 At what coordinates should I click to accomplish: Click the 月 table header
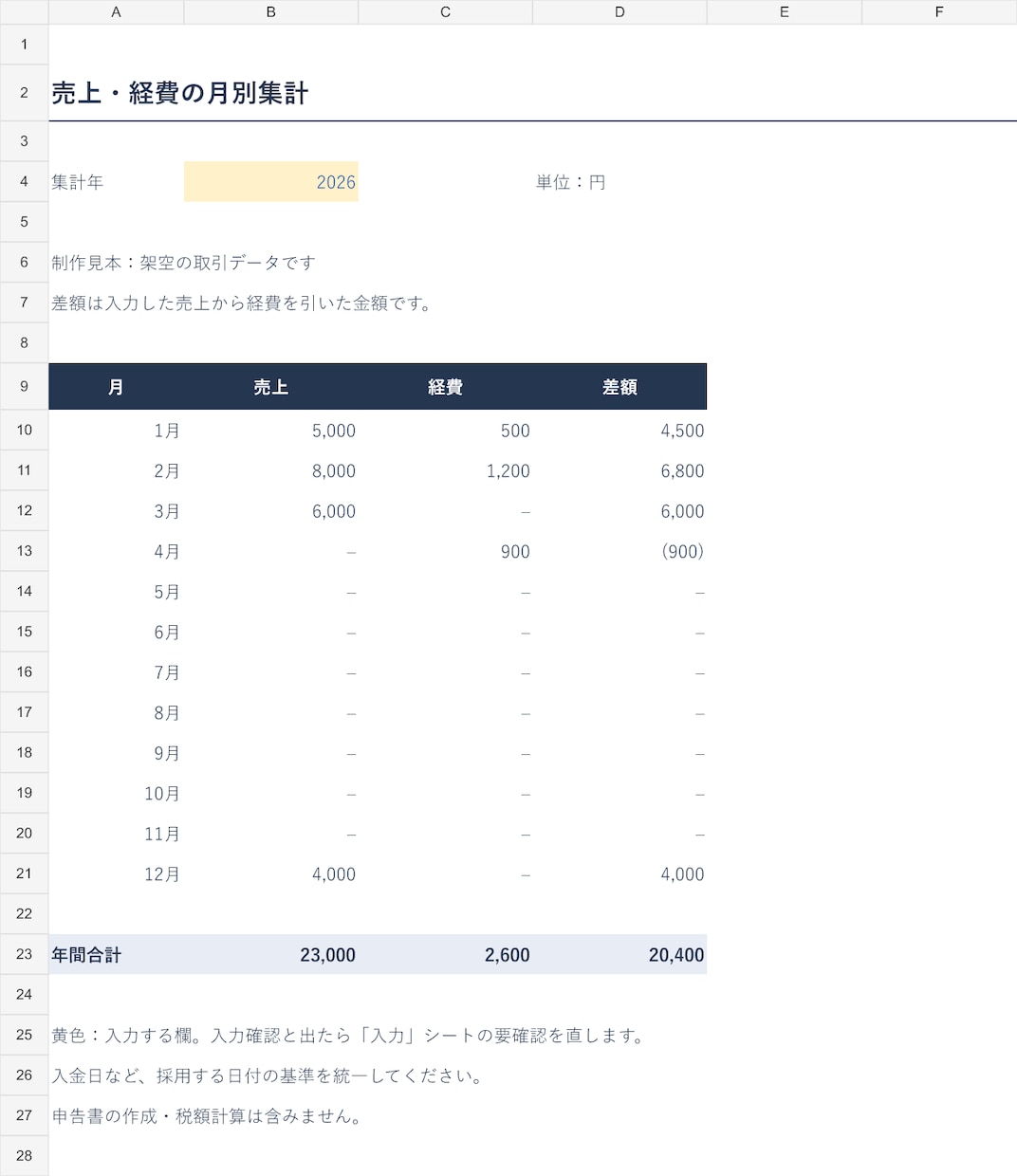117,387
